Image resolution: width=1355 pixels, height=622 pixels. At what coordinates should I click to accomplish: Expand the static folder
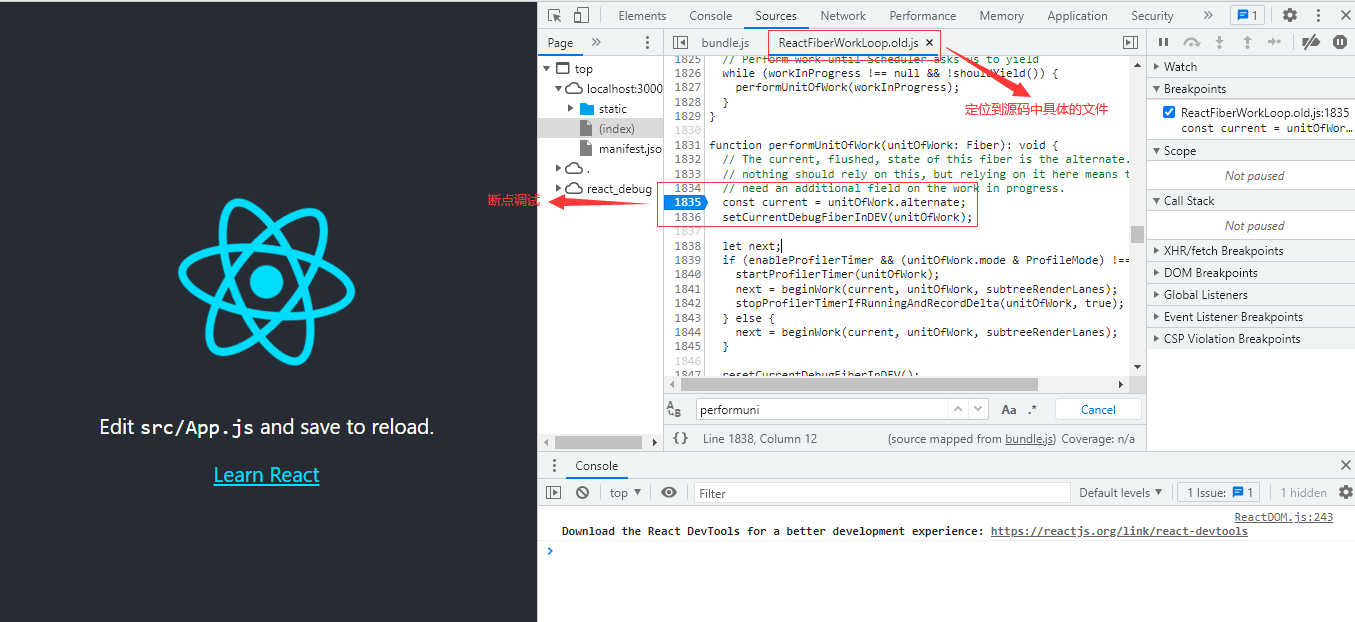[x=571, y=108]
